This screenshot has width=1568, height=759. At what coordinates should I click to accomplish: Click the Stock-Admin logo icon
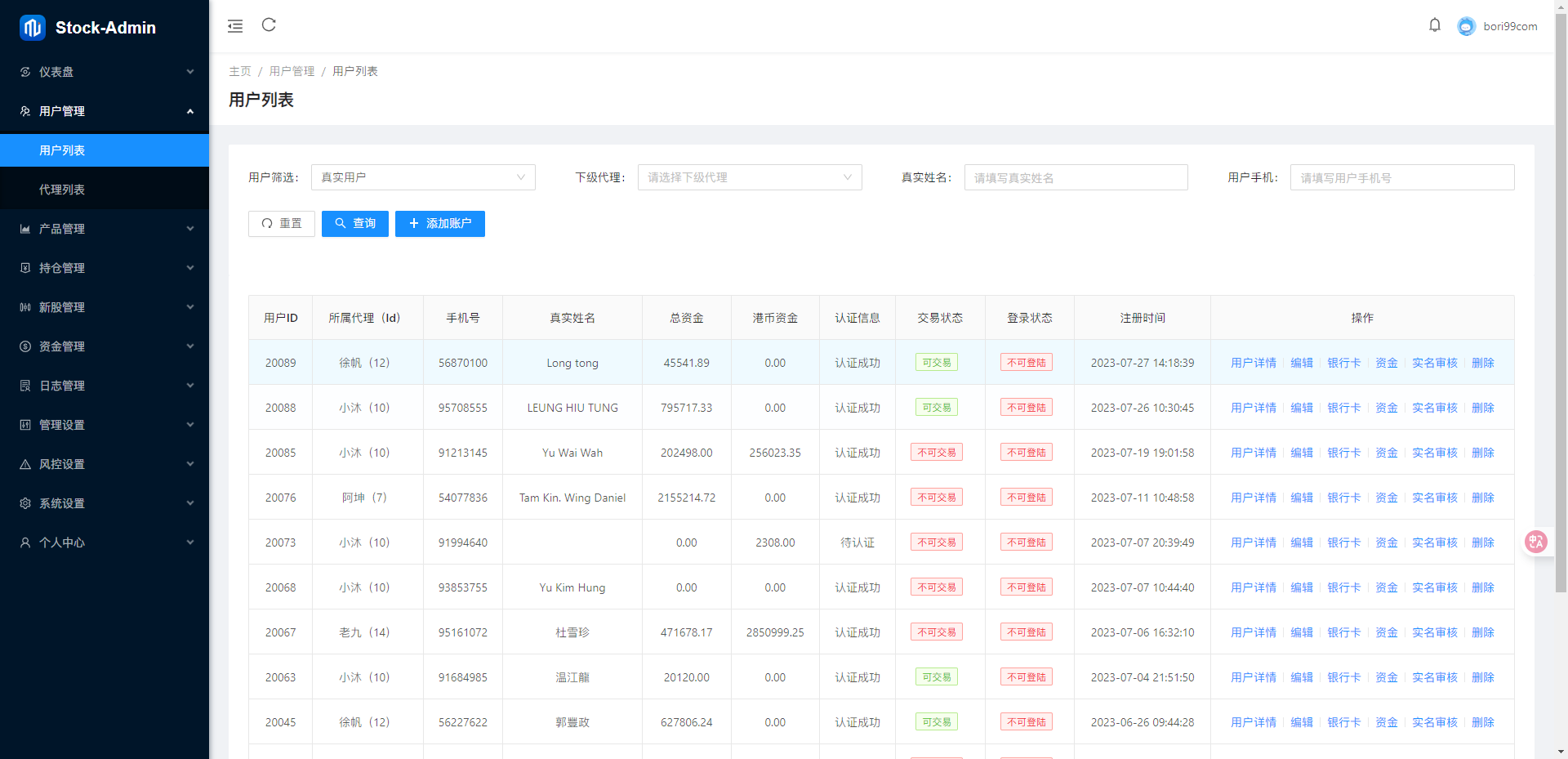[x=33, y=28]
